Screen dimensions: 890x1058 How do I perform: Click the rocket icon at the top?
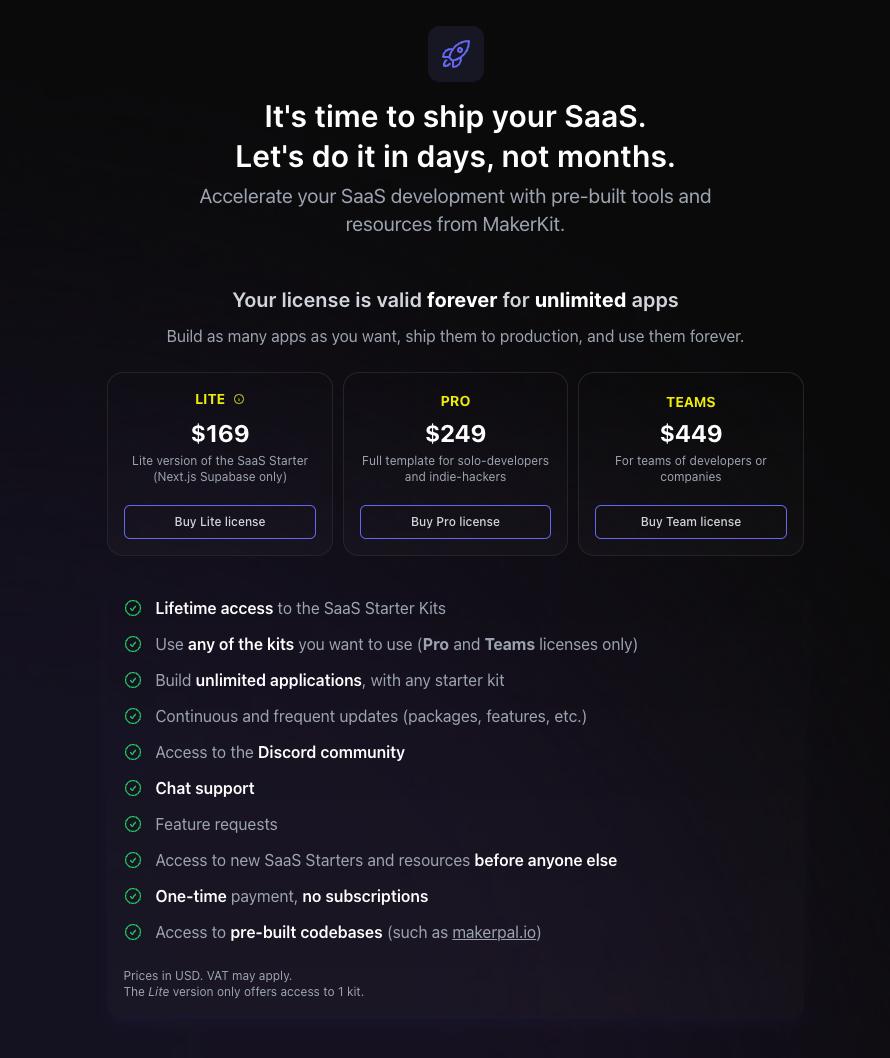point(455,54)
